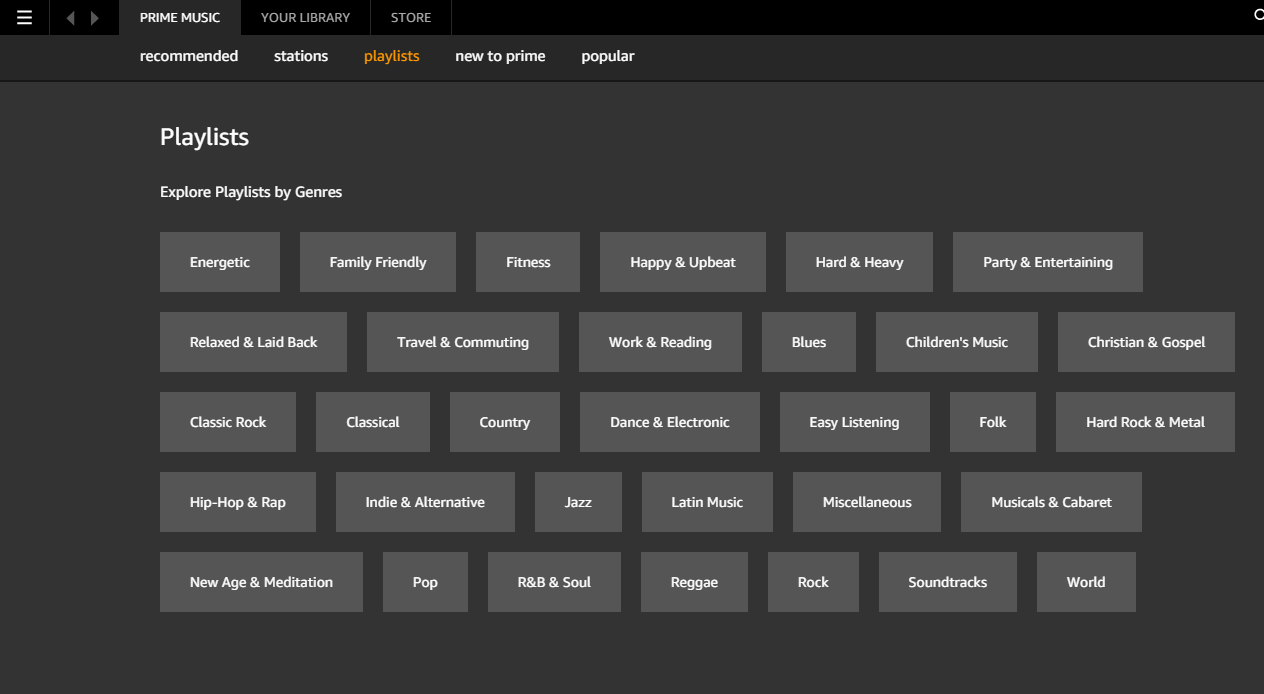Open the popular section

click(607, 56)
